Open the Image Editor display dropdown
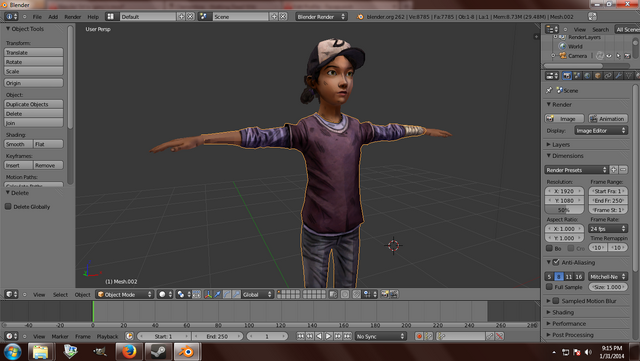The height and width of the screenshot is (361, 640). click(601, 131)
